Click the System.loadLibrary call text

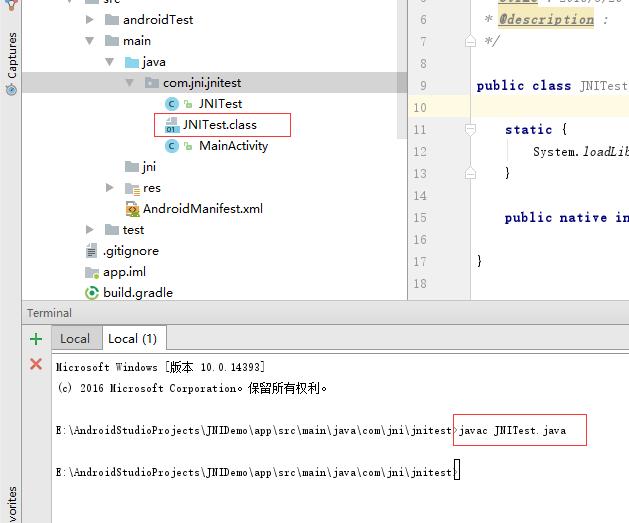tap(580, 152)
